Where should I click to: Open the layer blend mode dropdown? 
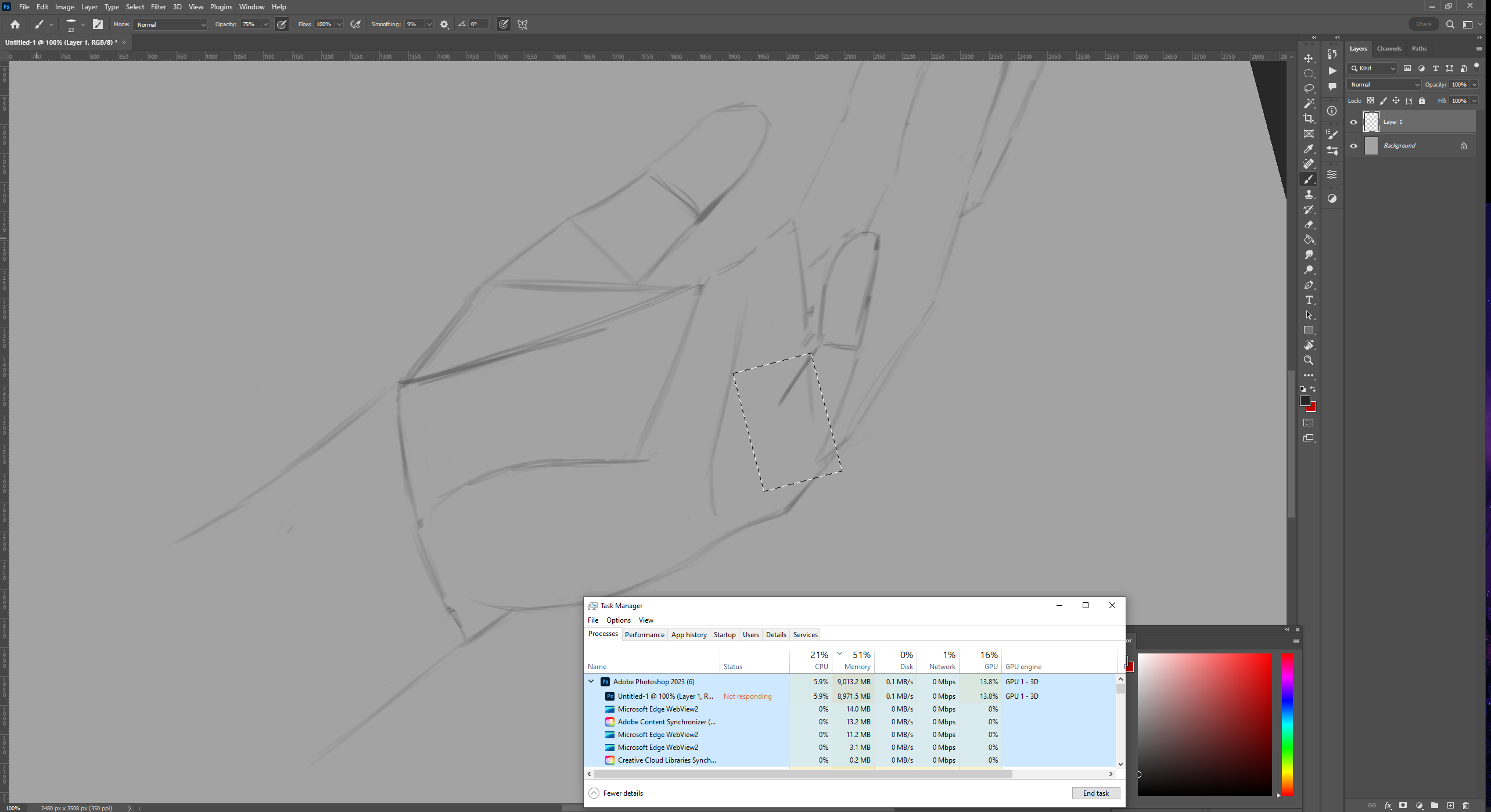coord(1384,85)
